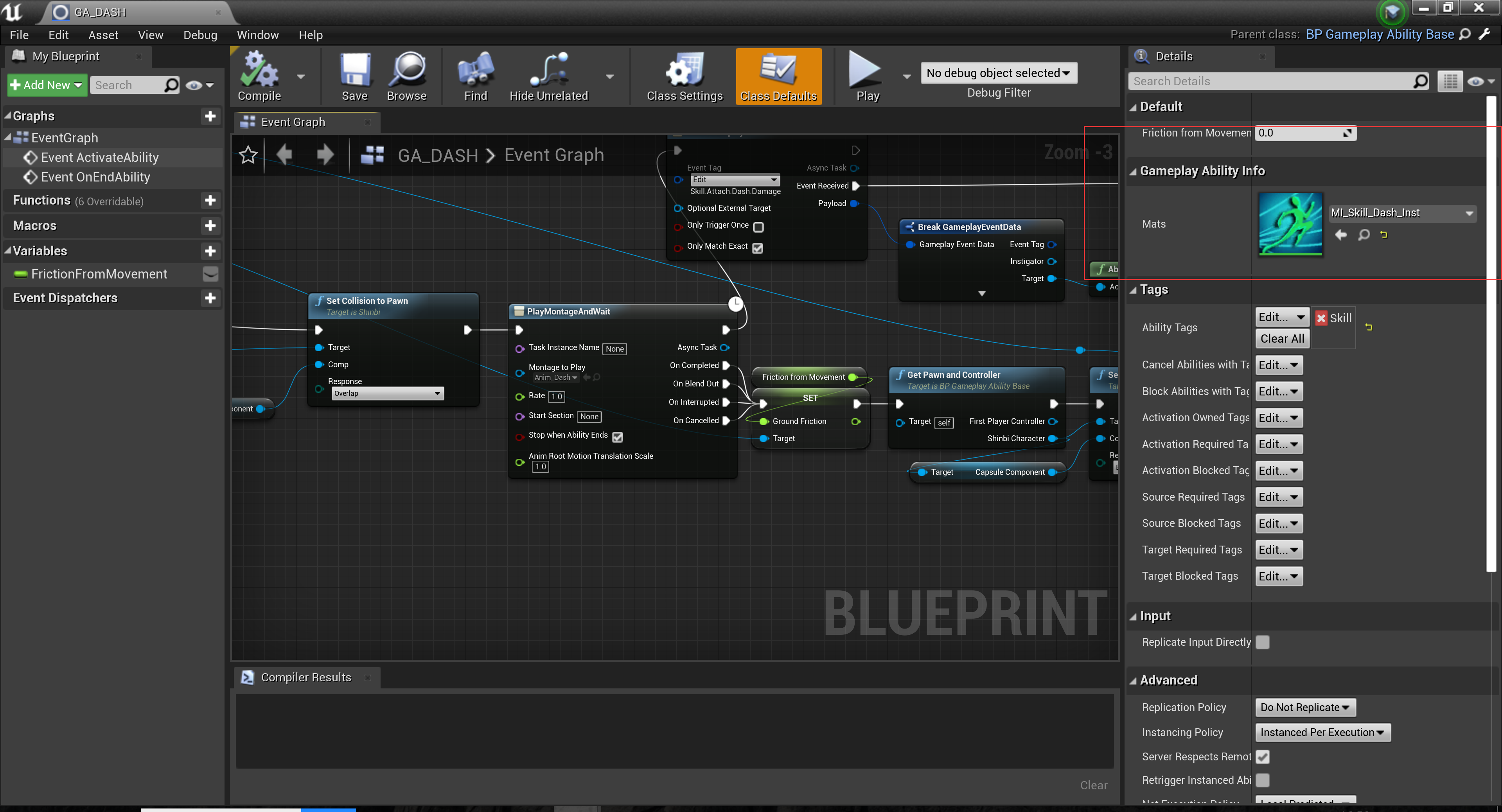1502x812 pixels.
Task: Enable Only Trigger Once checkbox
Action: [758, 227]
